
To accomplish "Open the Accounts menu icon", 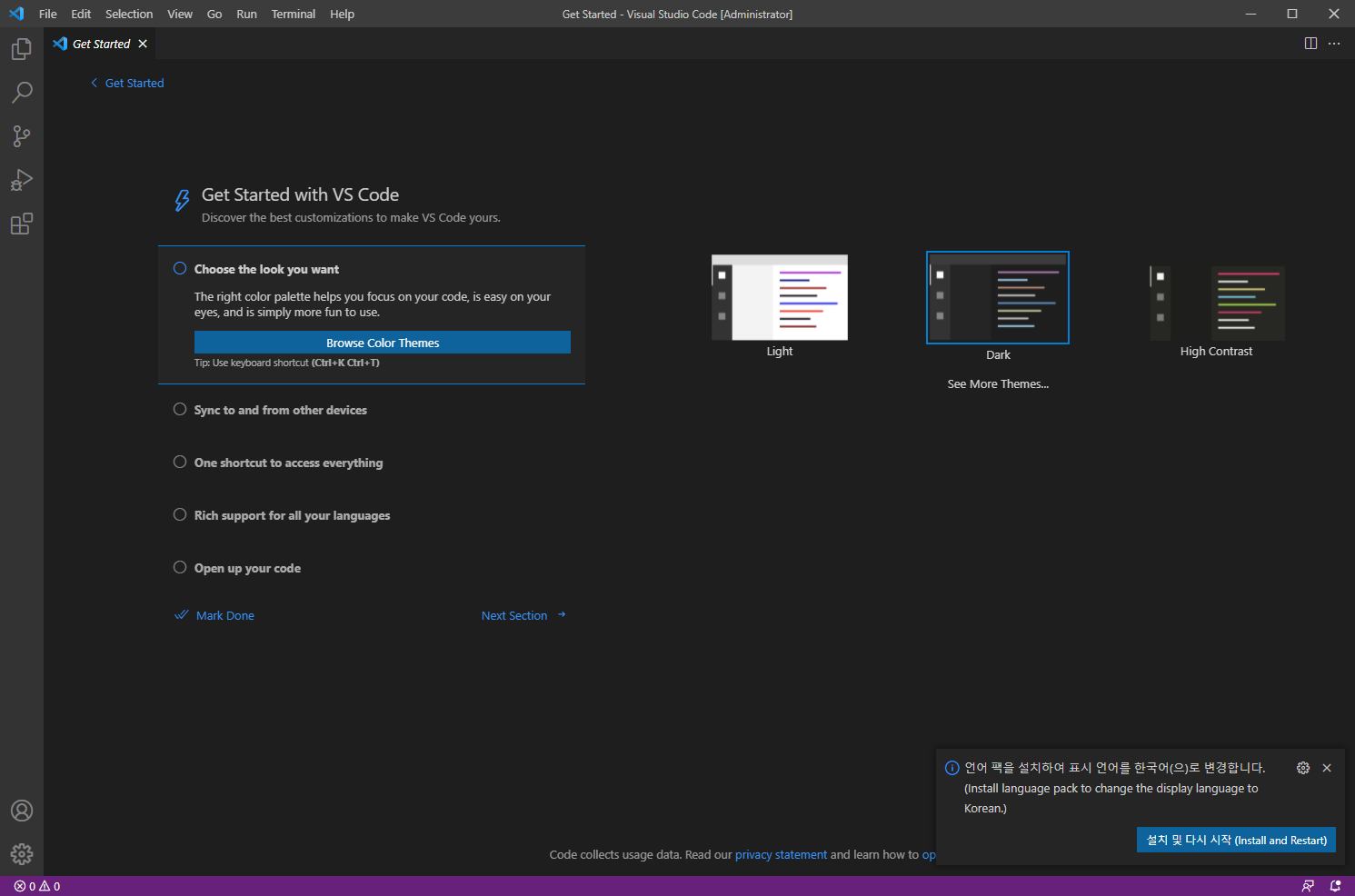I will point(22,811).
